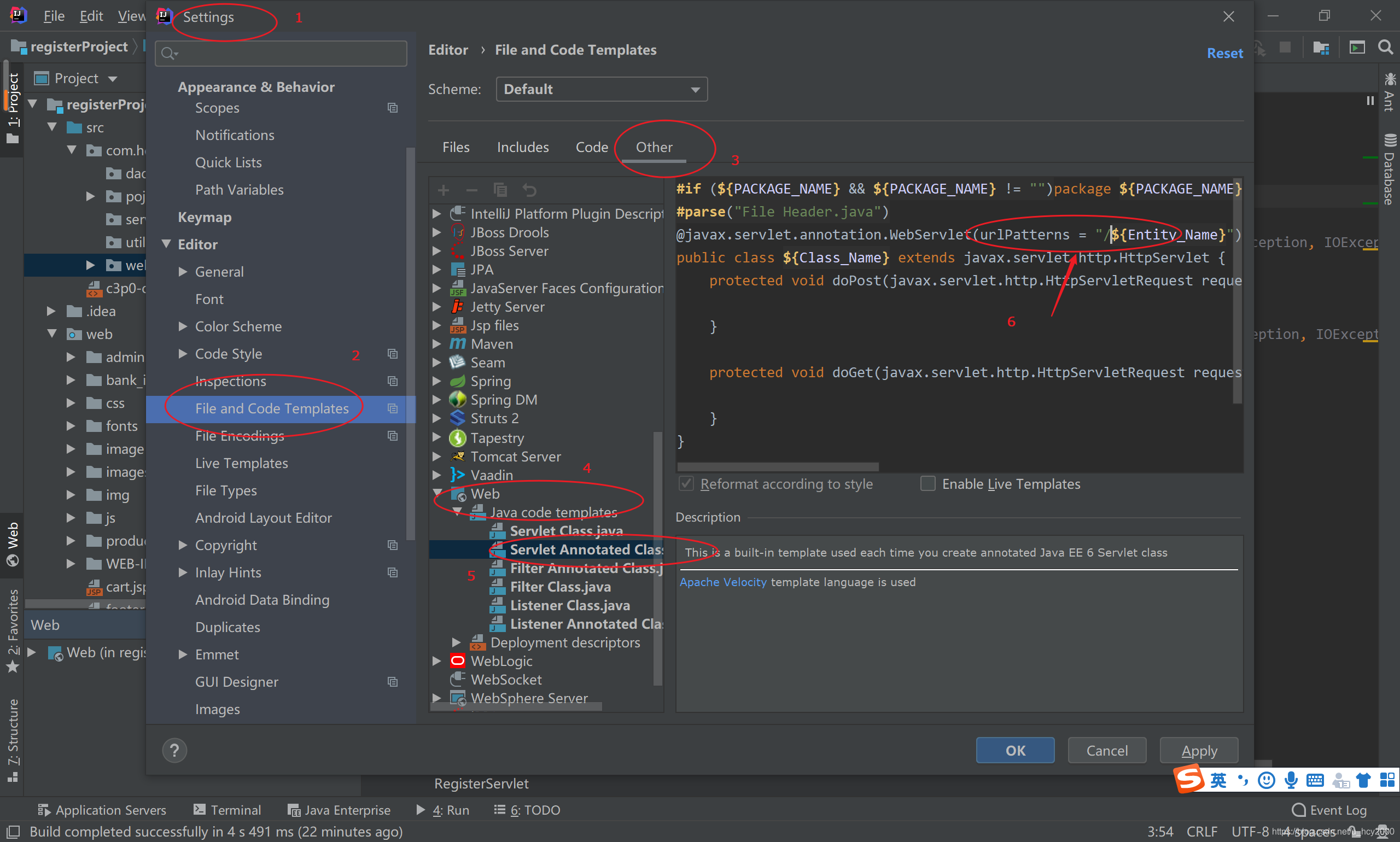Open Keymap settings section
This screenshot has width=1400, height=842.
[205, 217]
